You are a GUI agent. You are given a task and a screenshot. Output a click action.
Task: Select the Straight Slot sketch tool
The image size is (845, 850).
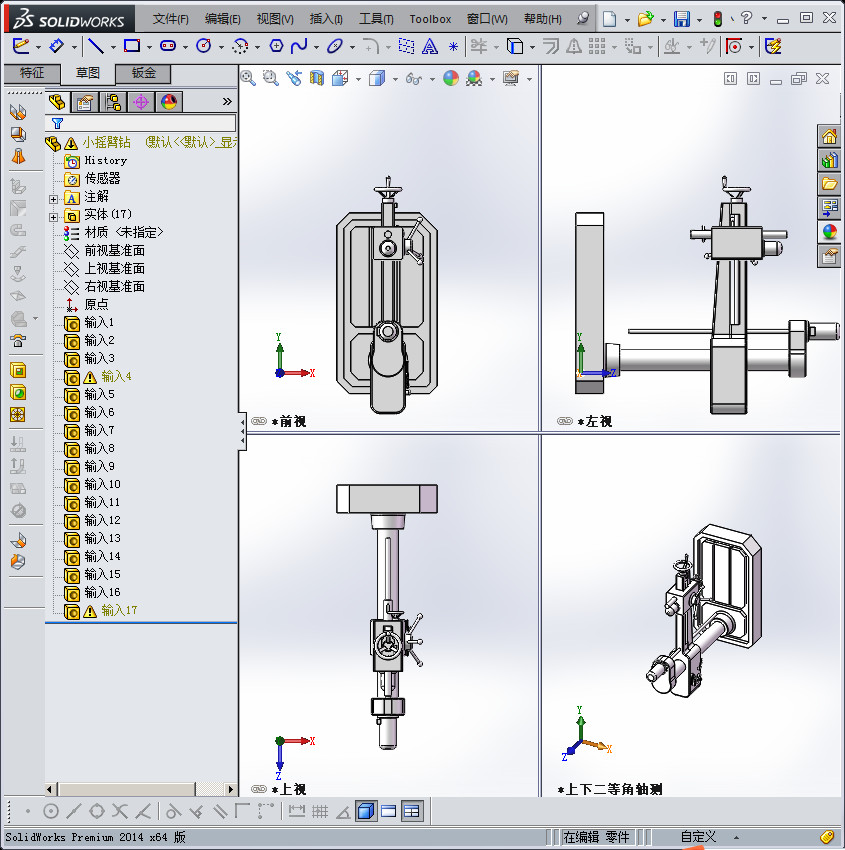pyautogui.click(x=168, y=47)
